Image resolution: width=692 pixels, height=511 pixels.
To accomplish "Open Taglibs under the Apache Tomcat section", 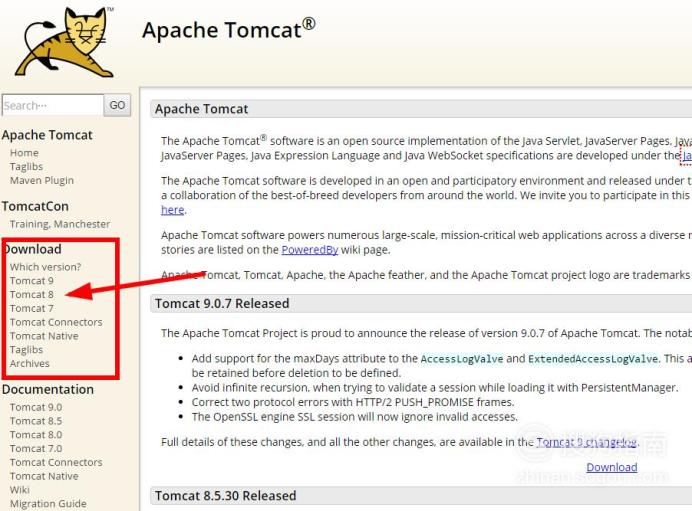I will click(26, 167).
